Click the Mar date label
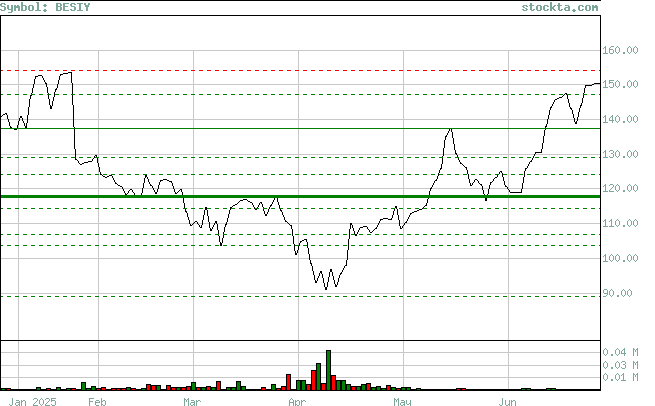This screenshot has height=406, width=655. coord(192,402)
